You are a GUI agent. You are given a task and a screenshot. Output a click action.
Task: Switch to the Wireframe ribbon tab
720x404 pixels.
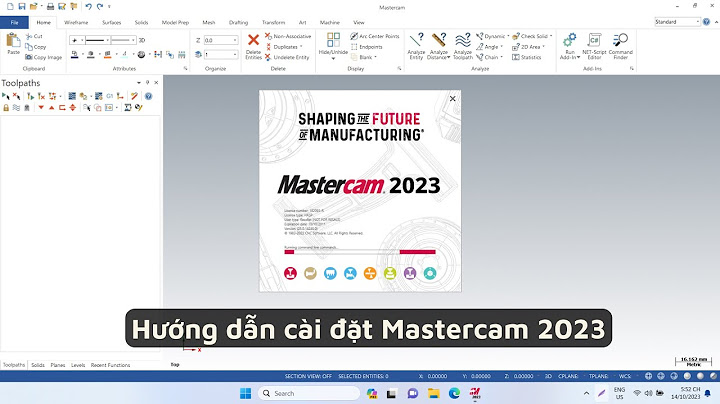click(76, 22)
